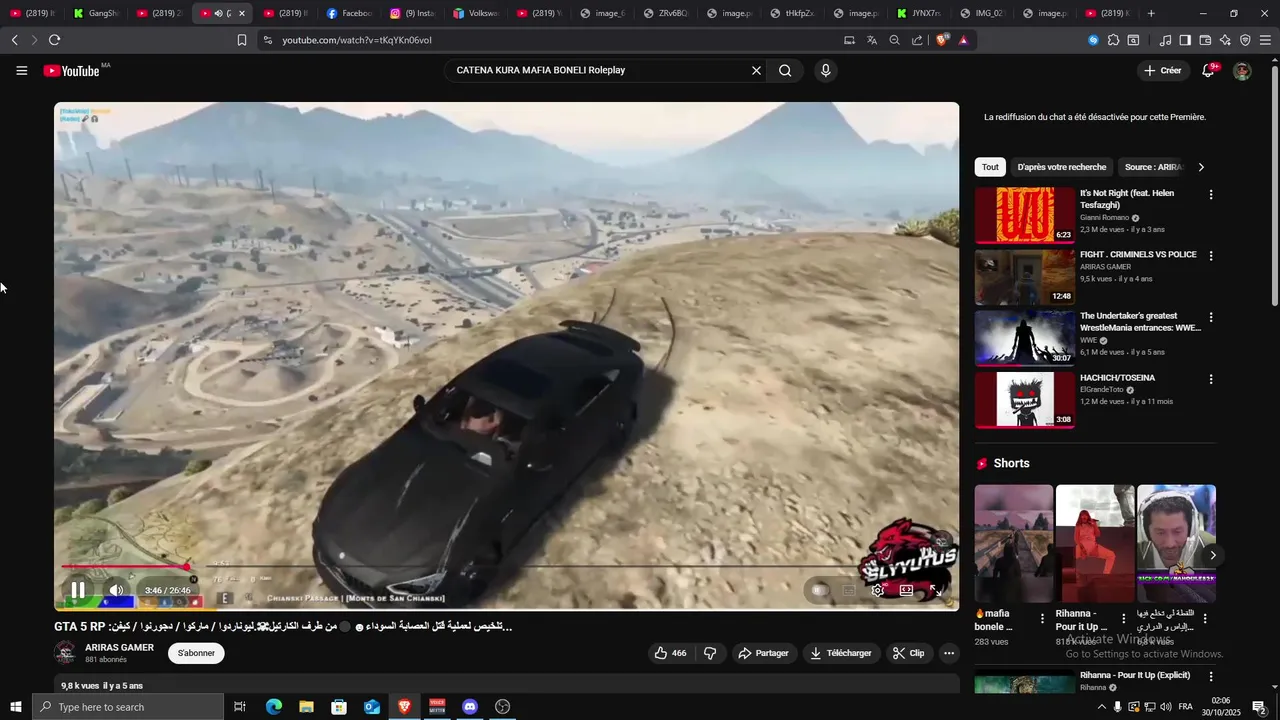Open the It's Not Right video thumbnail
1280x720 pixels.
click(x=1025, y=215)
